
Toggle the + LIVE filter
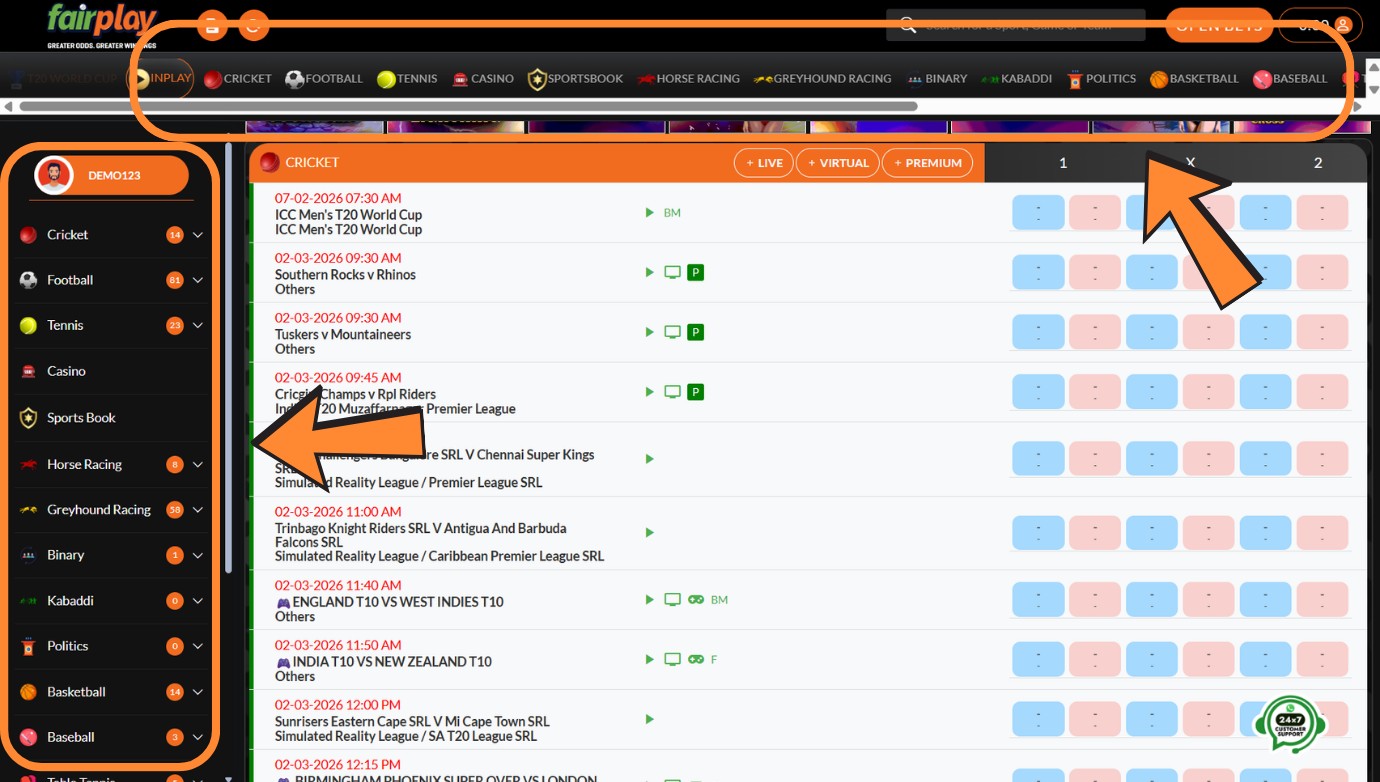pos(763,162)
